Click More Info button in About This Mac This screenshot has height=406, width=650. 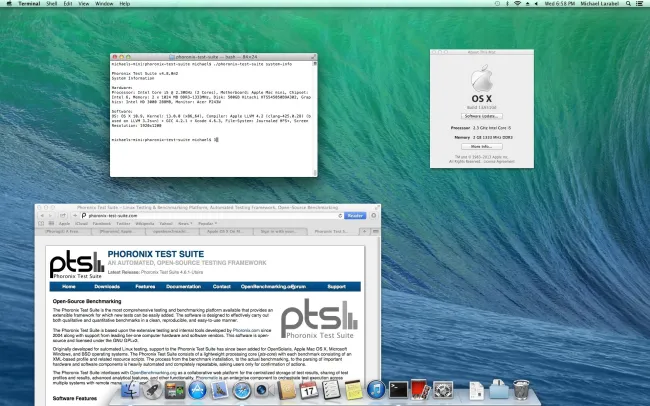point(482,146)
